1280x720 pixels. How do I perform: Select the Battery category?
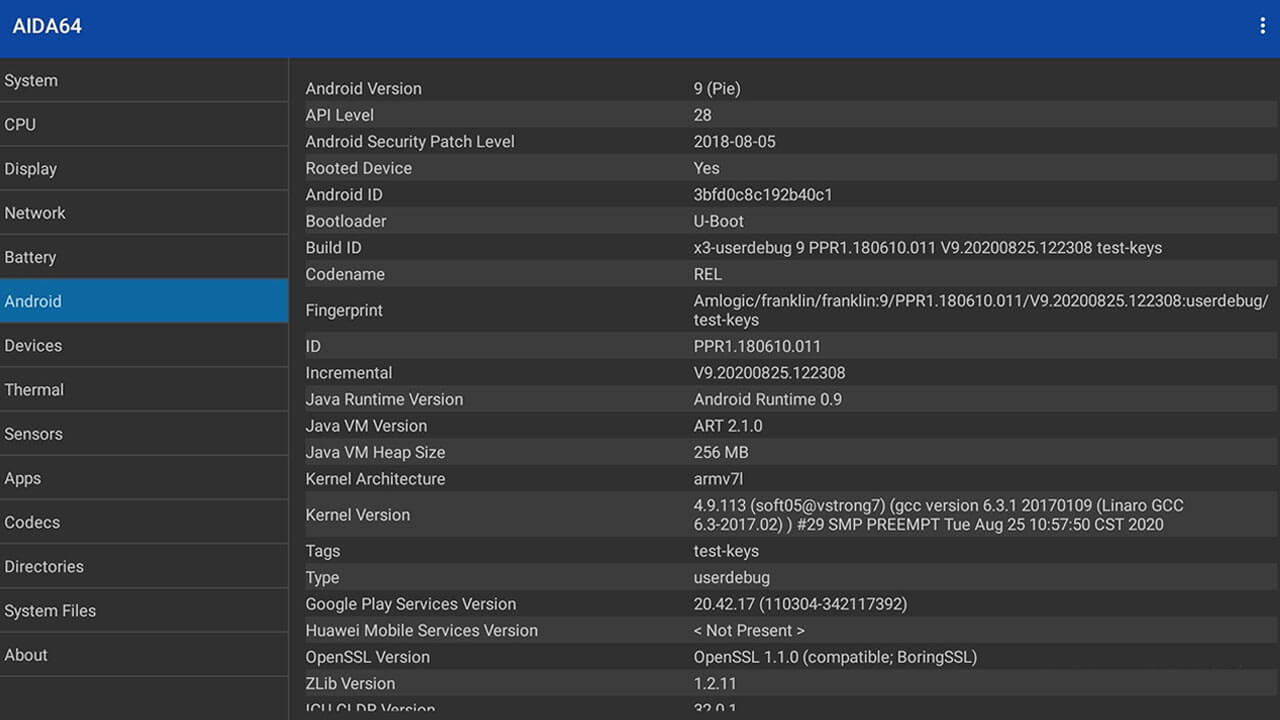tap(144, 257)
